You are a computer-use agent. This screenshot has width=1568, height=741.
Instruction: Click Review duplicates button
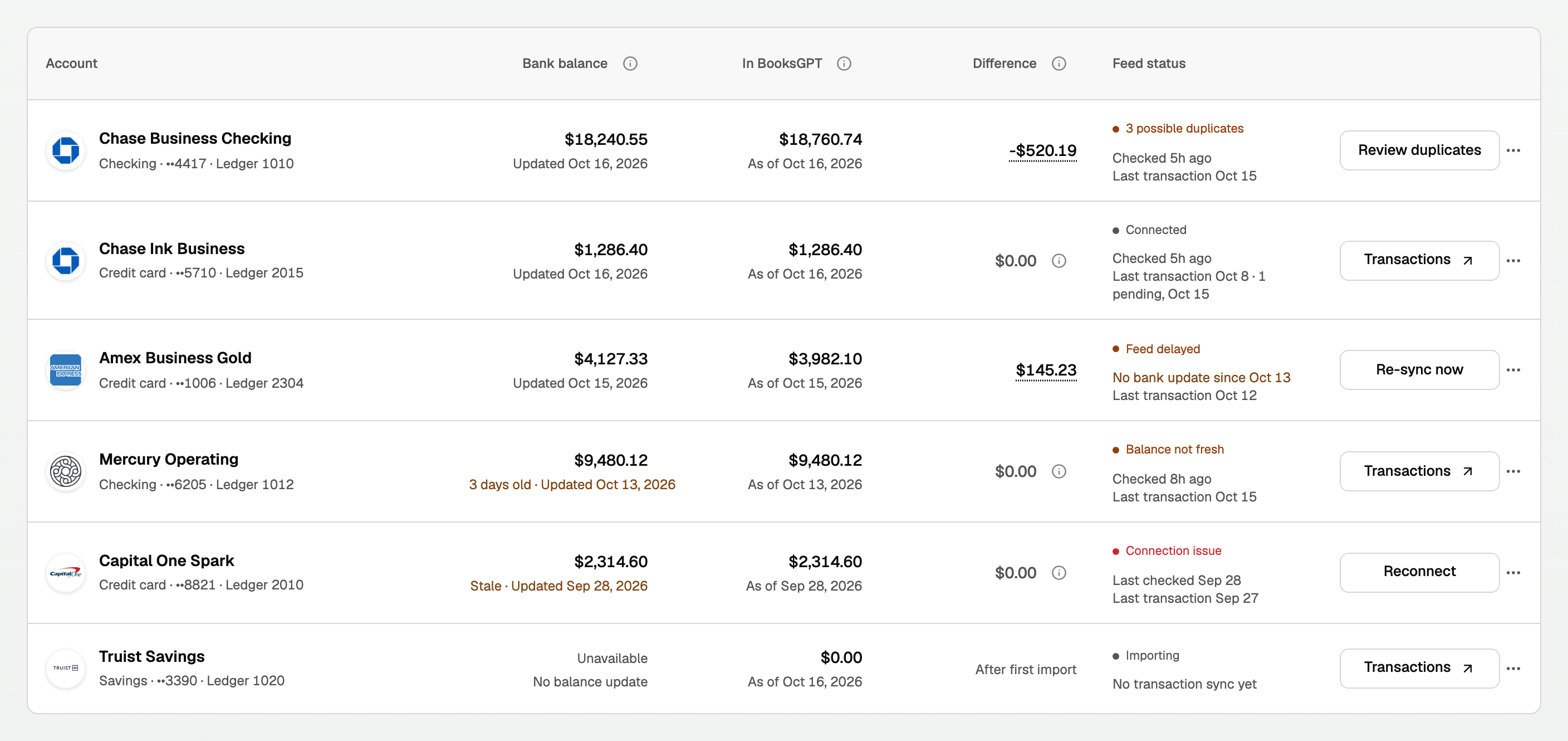click(1419, 150)
